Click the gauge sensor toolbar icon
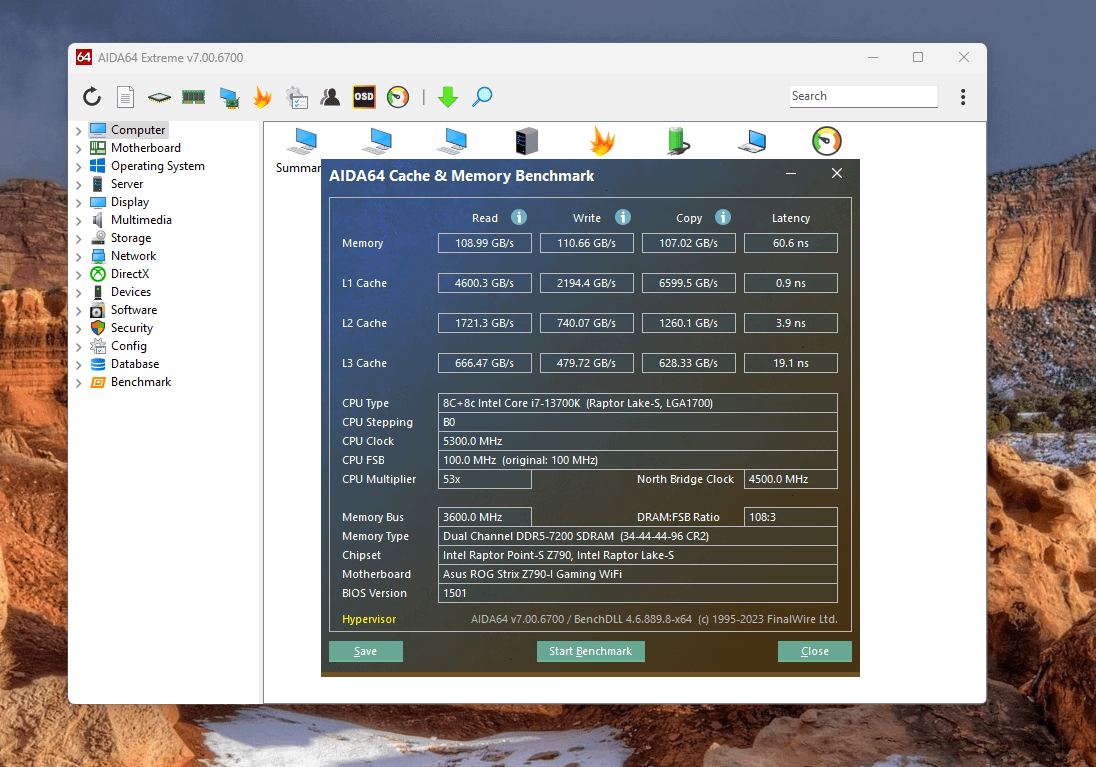Screen dimensions: 1096x767 [x=398, y=96]
